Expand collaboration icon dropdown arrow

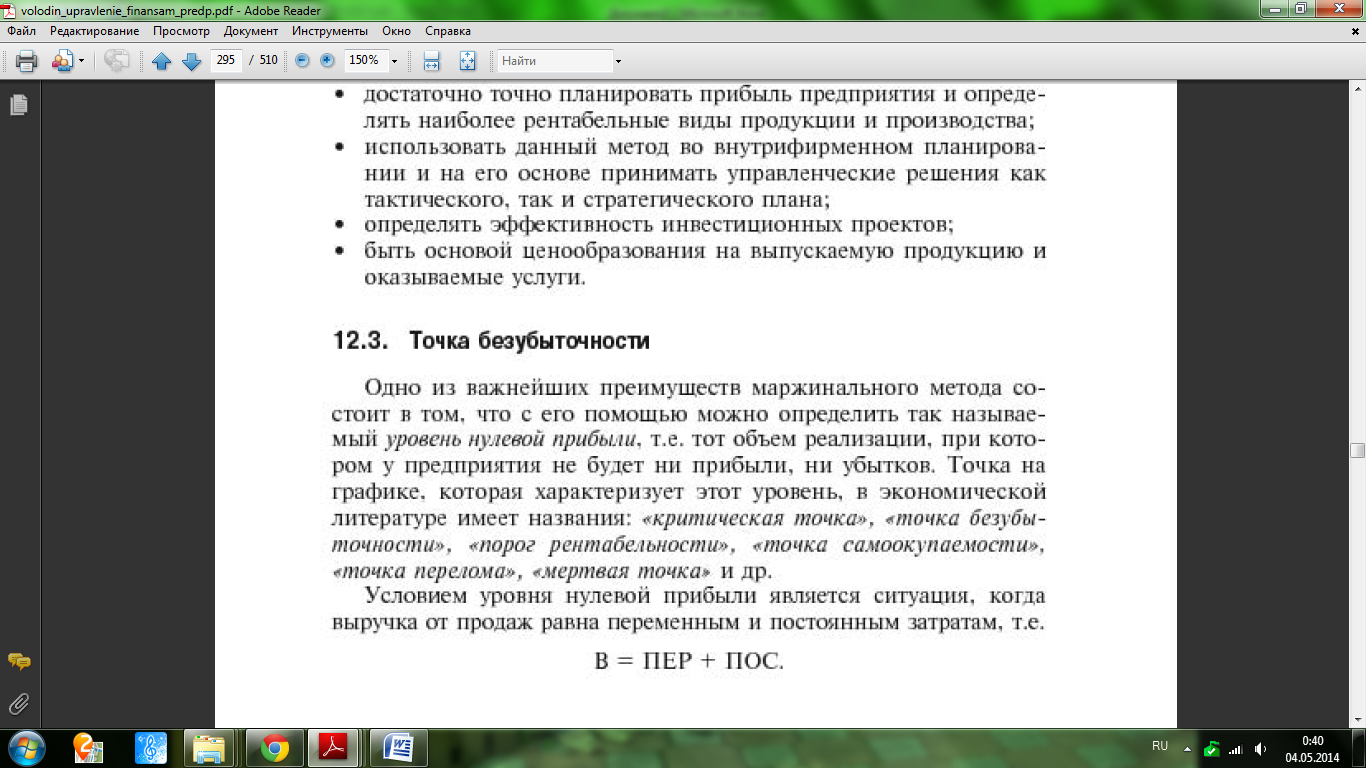81,61
